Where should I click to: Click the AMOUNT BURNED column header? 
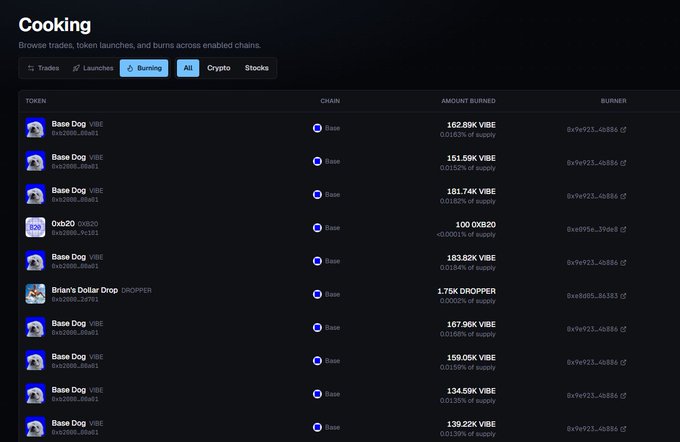click(x=468, y=101)
